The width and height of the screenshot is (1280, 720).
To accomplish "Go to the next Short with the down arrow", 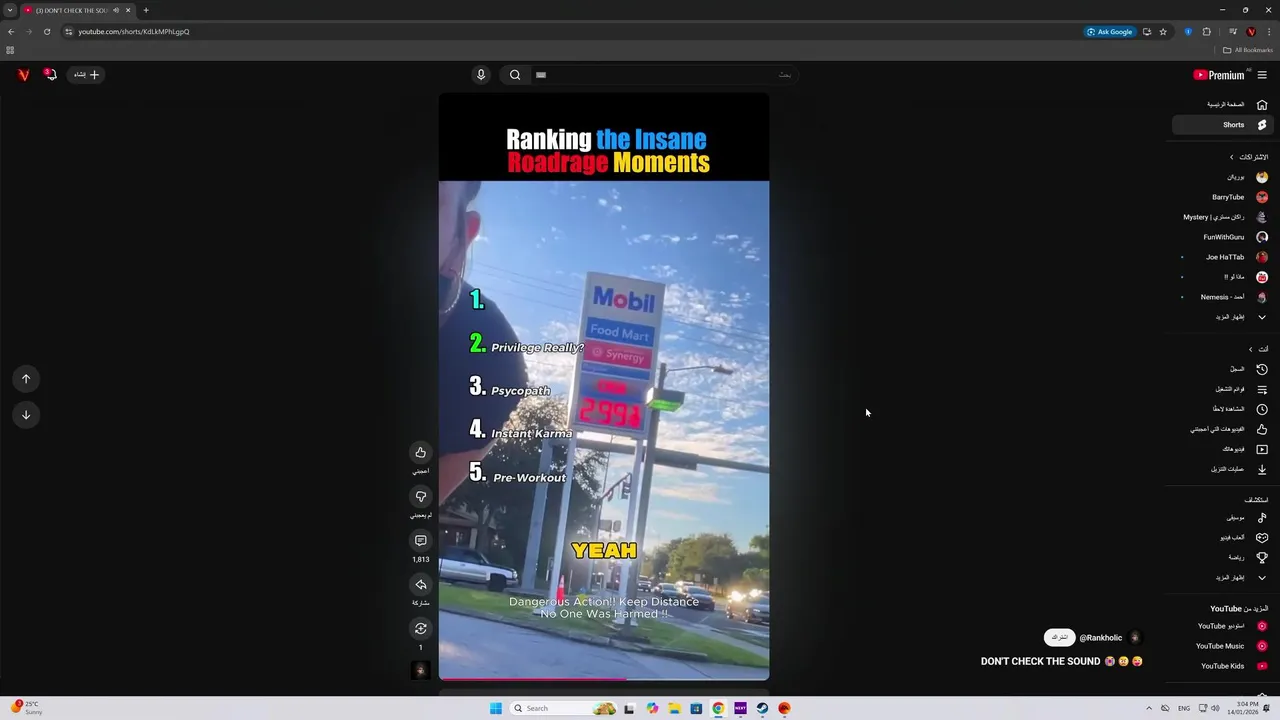I will (x=26, y=414).
